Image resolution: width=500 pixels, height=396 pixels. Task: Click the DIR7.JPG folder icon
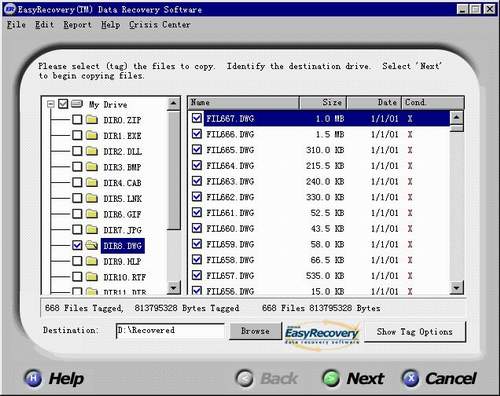(x=92, y=229)
